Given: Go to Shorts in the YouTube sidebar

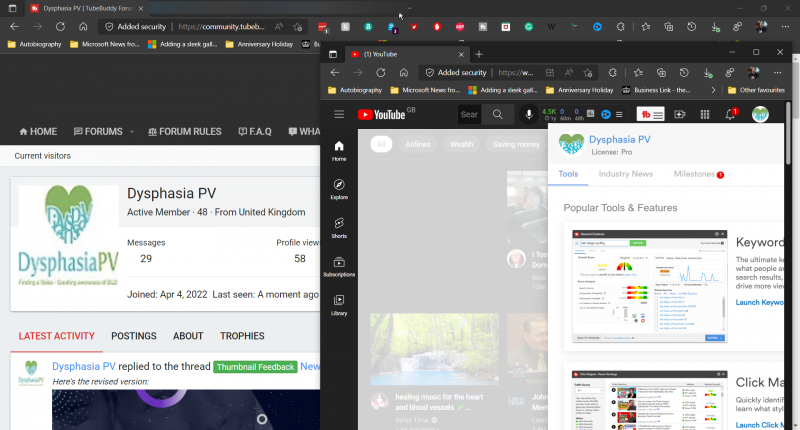Looking at the screenshot, I should (339, 227).
